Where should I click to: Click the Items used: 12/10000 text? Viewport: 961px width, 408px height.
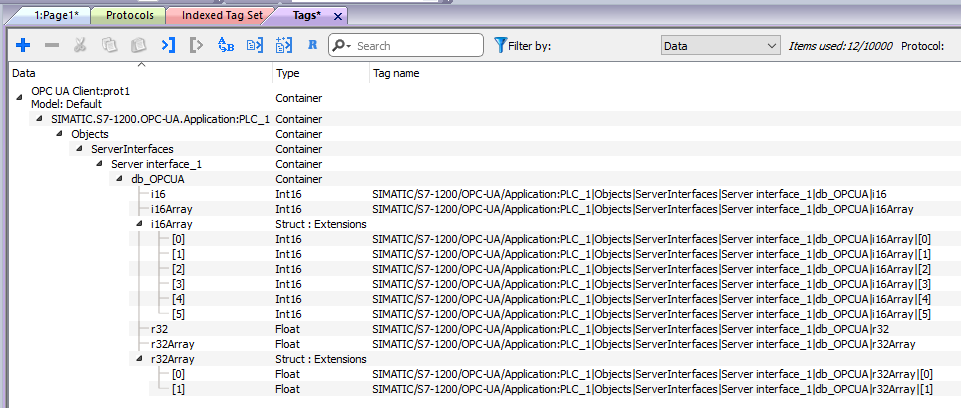point(840,46)
